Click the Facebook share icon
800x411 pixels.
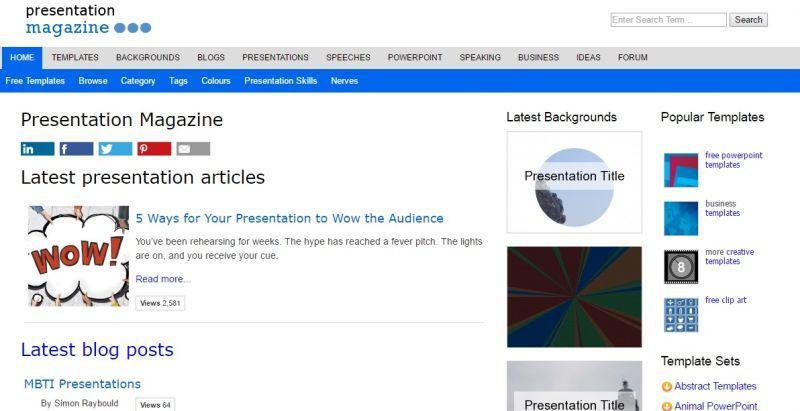click(77, 149)
